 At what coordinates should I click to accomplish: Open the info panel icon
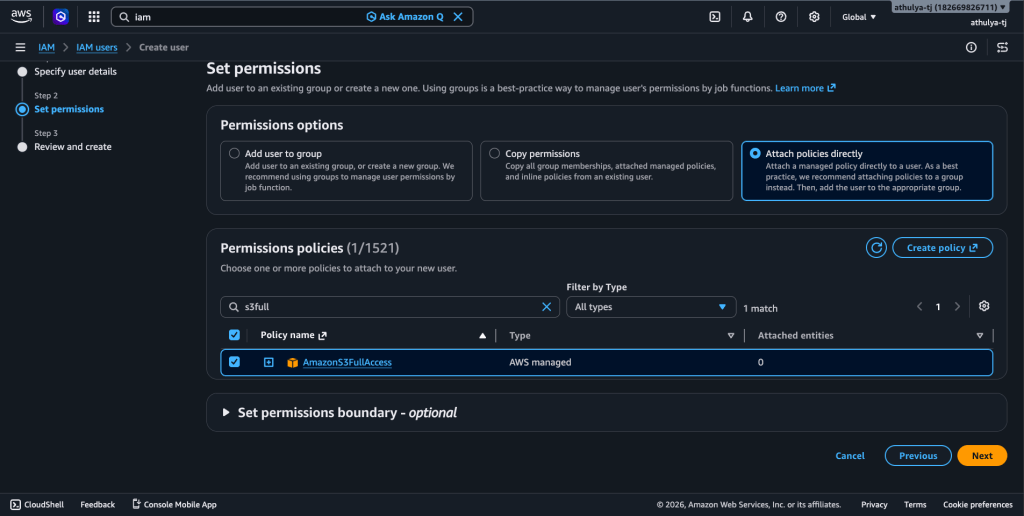(971, 47)
